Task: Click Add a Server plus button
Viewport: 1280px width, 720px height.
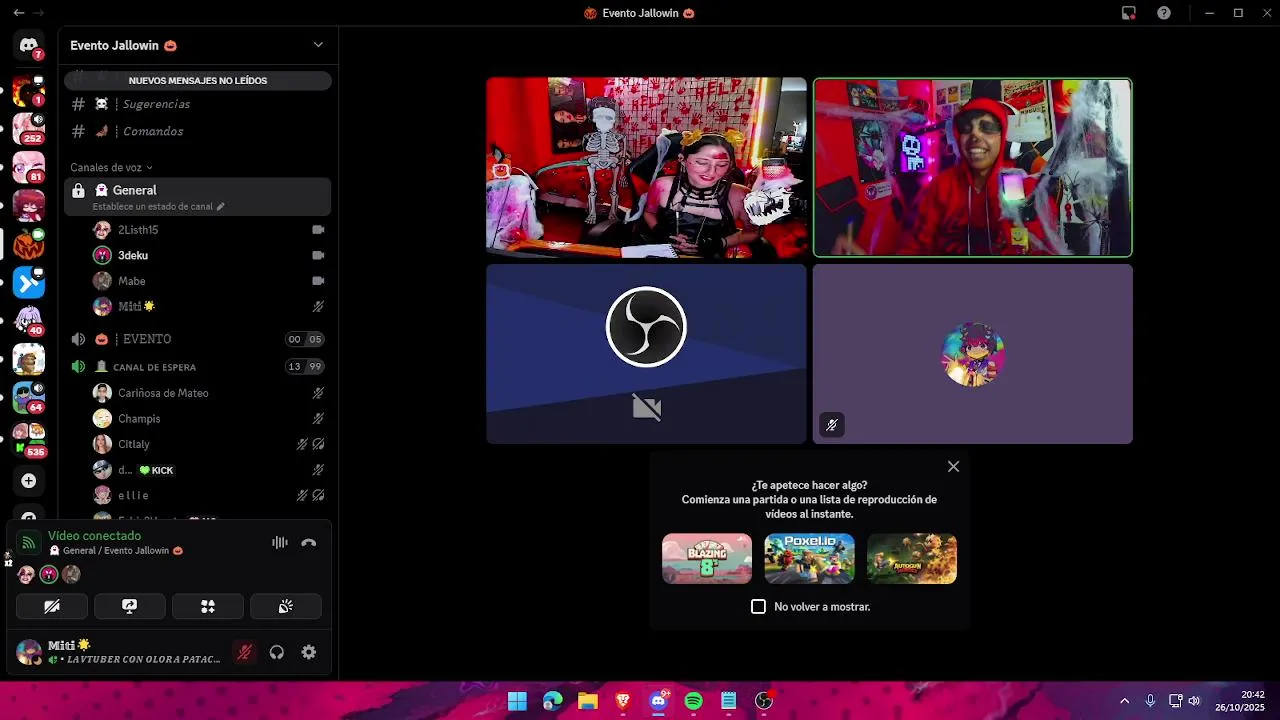Action: click(x=28, y=481)
